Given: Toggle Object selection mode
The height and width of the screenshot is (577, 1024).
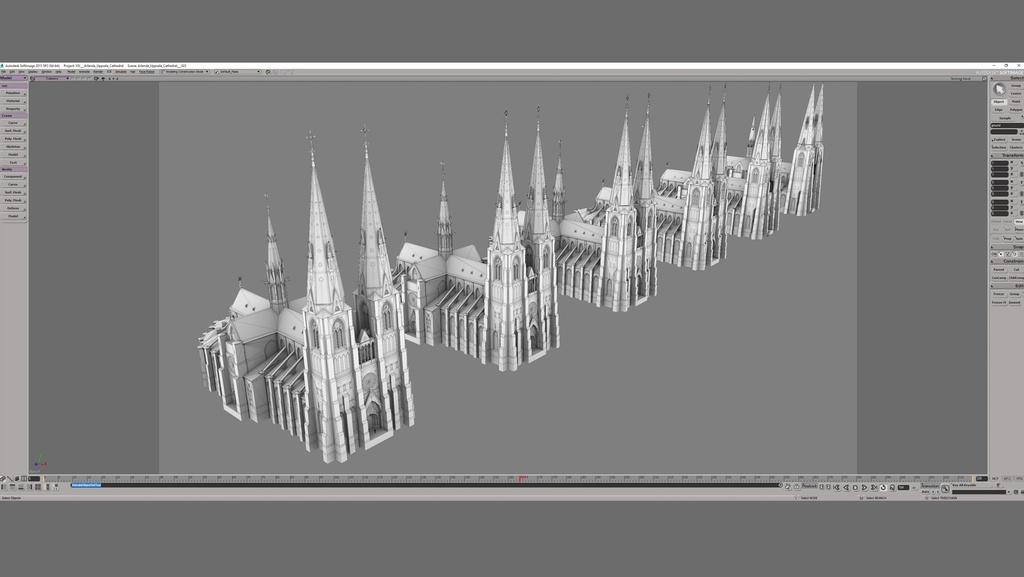Looking at the screenshot, I should point(997,101).
